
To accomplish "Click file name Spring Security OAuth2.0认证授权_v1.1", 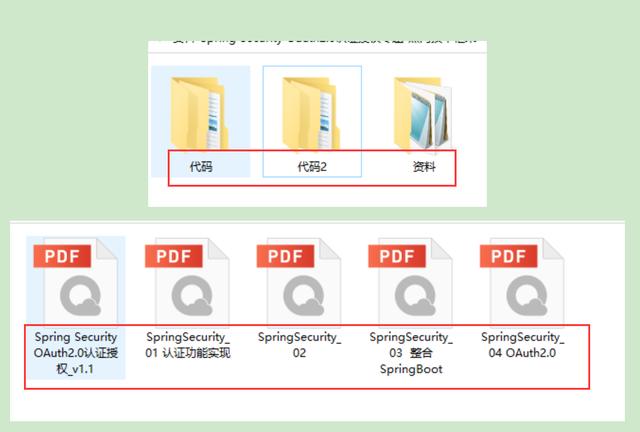I will 76,353.
